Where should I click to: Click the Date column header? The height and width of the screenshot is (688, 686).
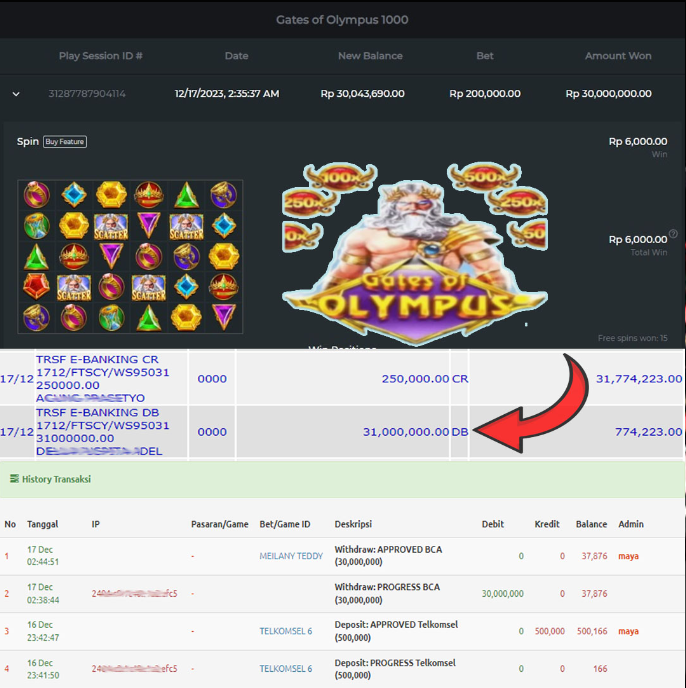pos(237,56)
